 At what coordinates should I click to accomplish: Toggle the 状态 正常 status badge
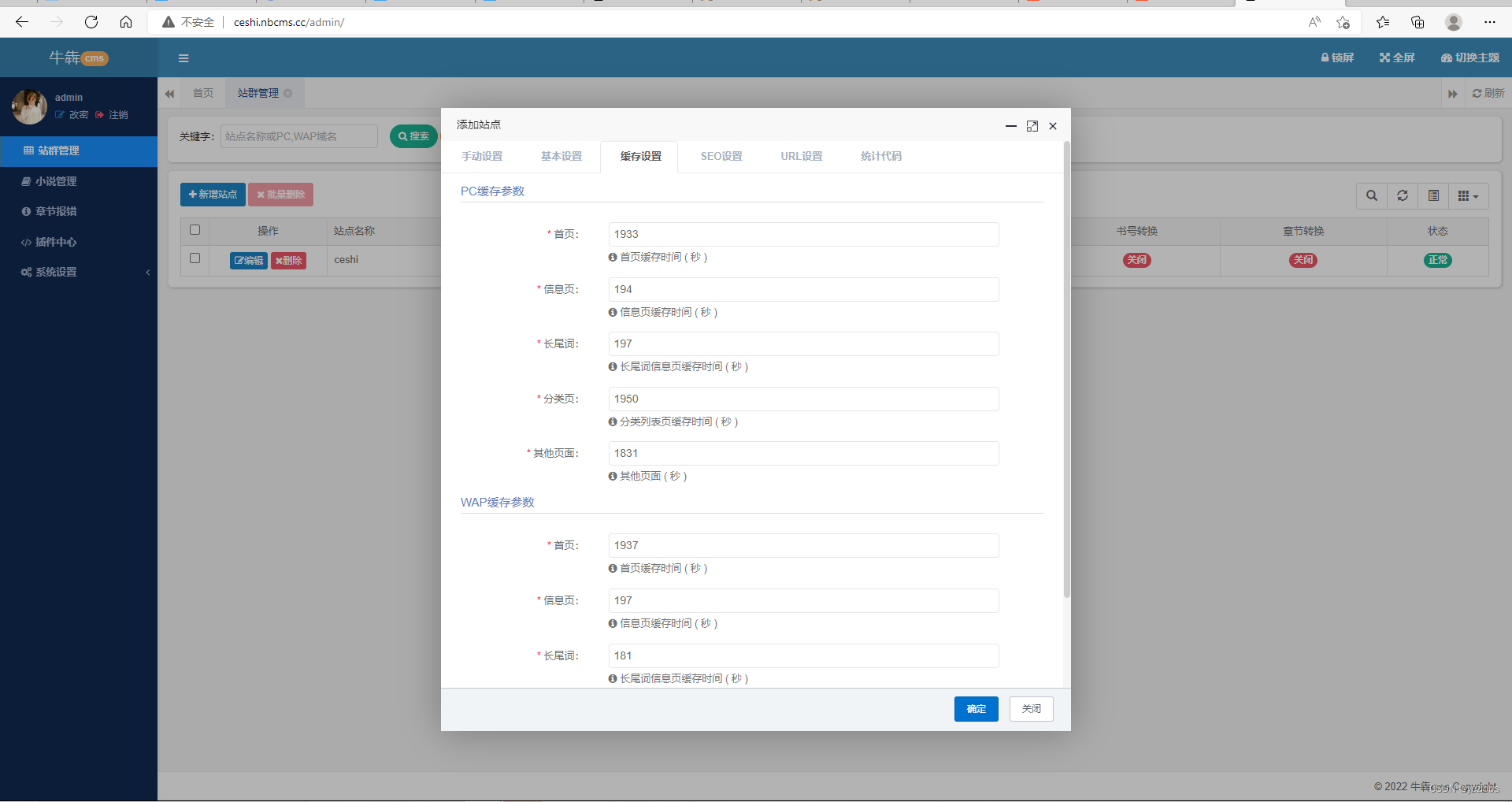click(1437, 260)
